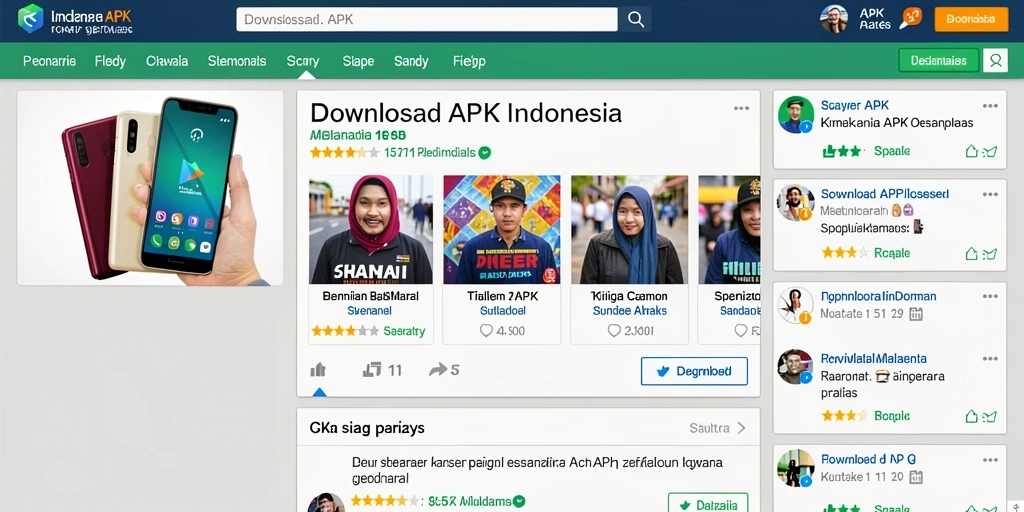Select the Scary tab

(x=303, y=61)
